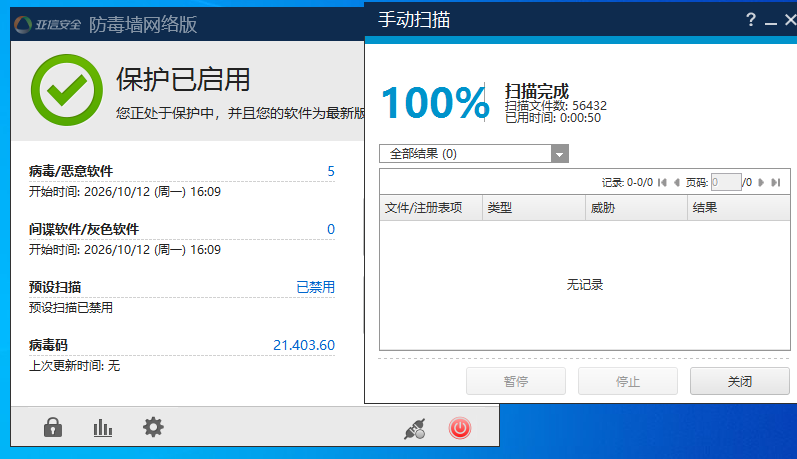Go to next page of scan records
The height and width of the screenshot is (459, 797).
(761, 182)
